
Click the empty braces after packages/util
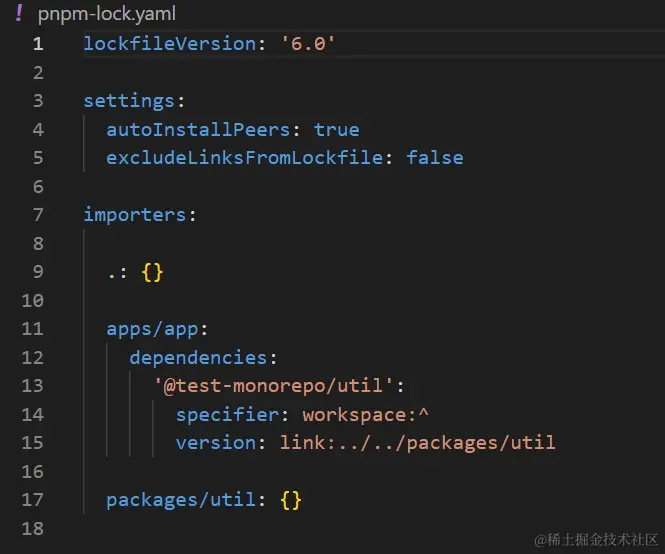point(291,501)
